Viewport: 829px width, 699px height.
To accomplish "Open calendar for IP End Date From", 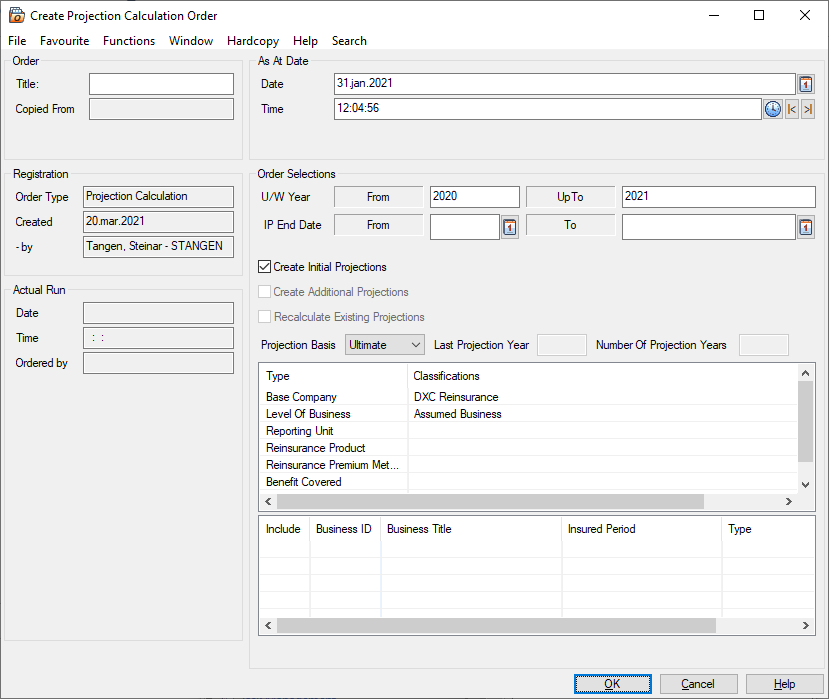I will click(x=509, y=227).
